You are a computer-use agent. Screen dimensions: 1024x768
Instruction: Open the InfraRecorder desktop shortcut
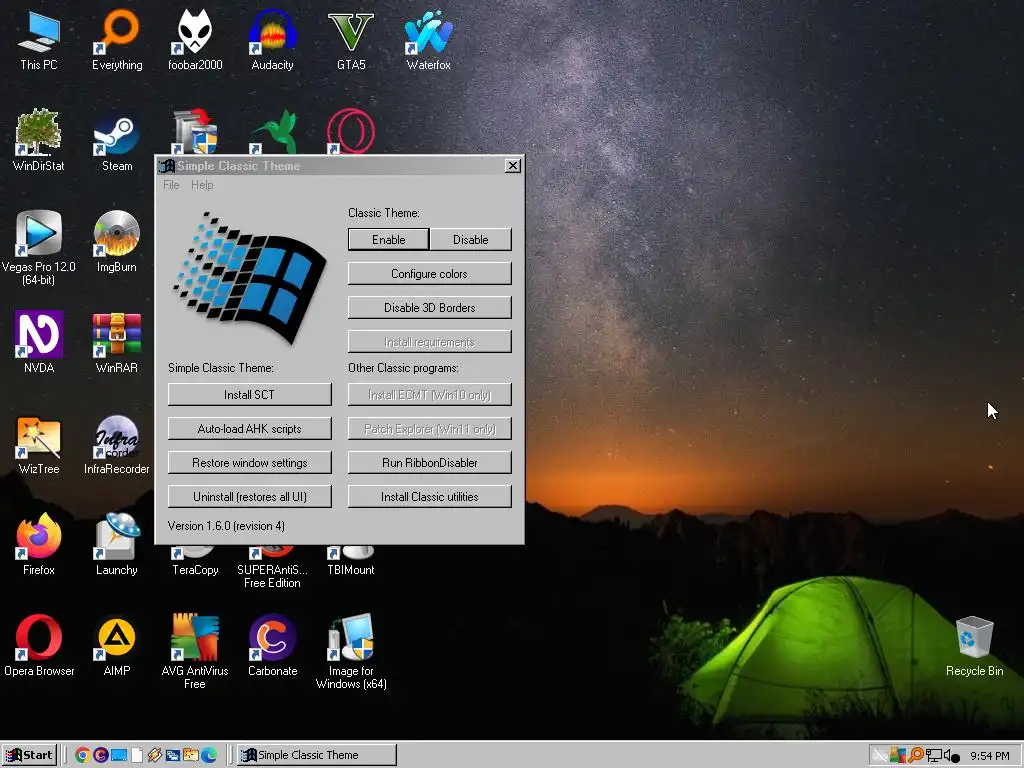tap(117, 444)
